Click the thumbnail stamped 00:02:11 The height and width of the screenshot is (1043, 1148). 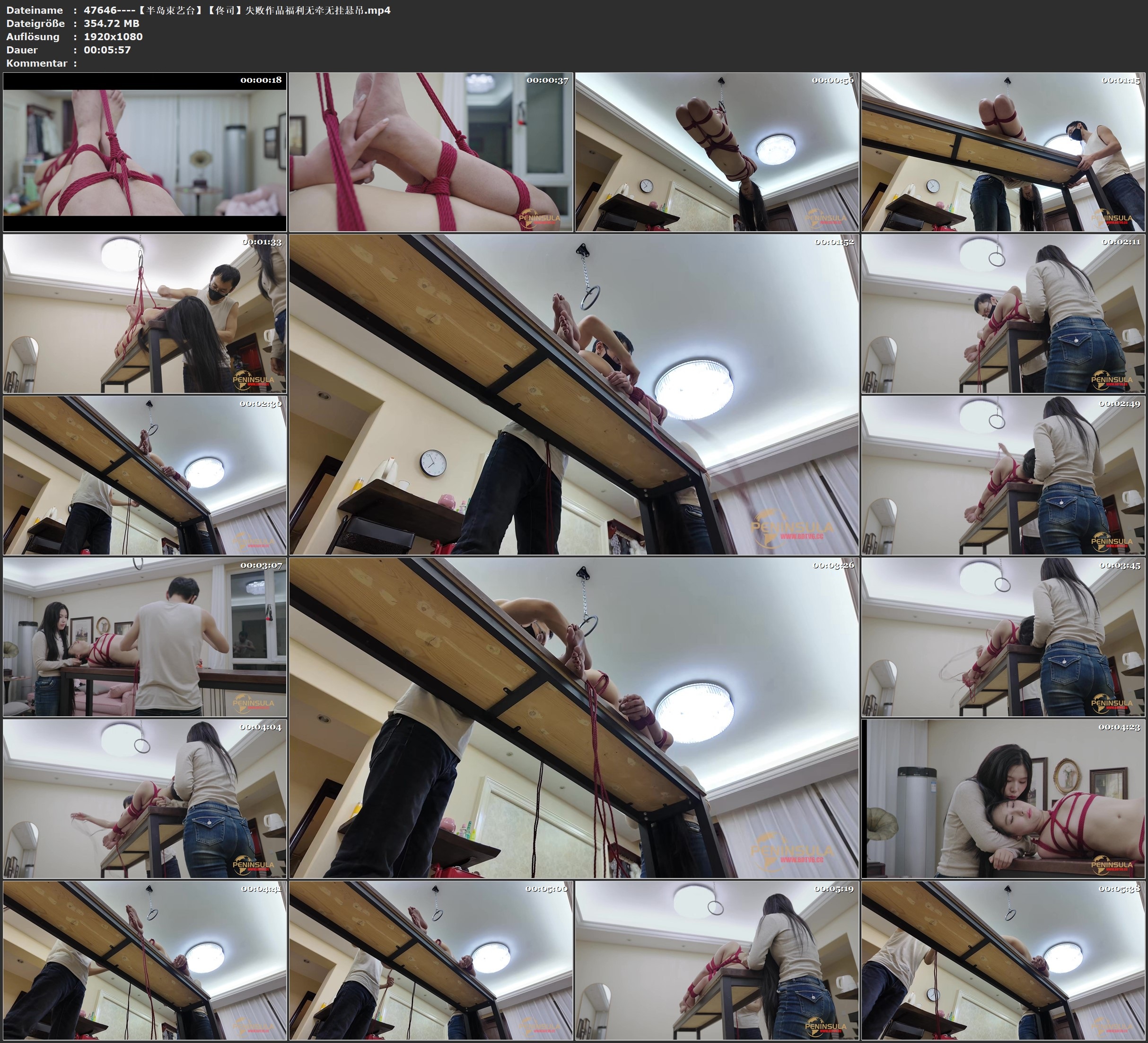1003,313
